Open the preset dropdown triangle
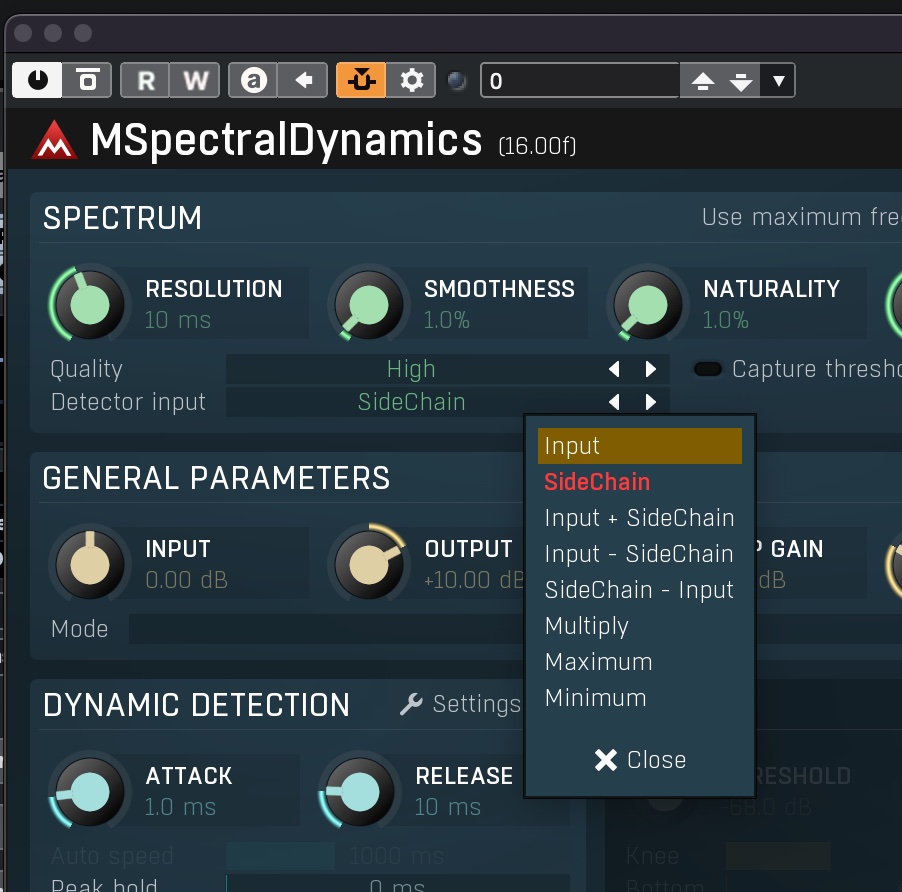The image size is (902, 892). tap(778, 81)
